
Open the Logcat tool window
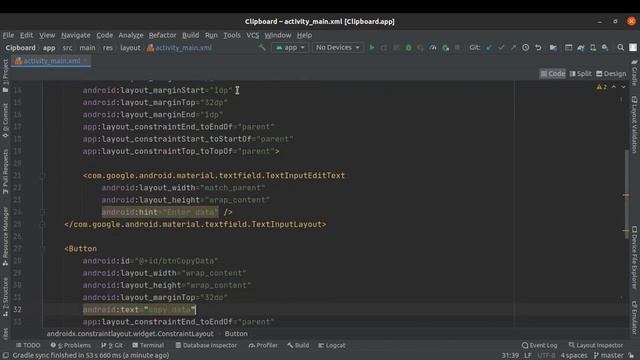click(332, 345)
